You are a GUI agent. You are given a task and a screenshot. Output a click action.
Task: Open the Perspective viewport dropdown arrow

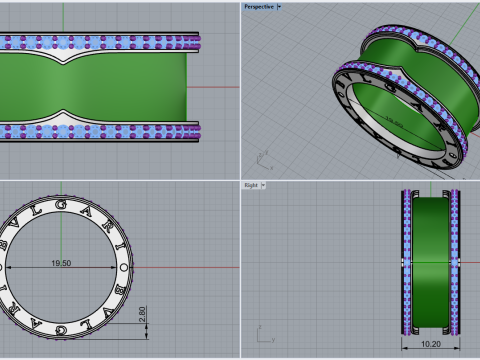(x=279, y=7)
